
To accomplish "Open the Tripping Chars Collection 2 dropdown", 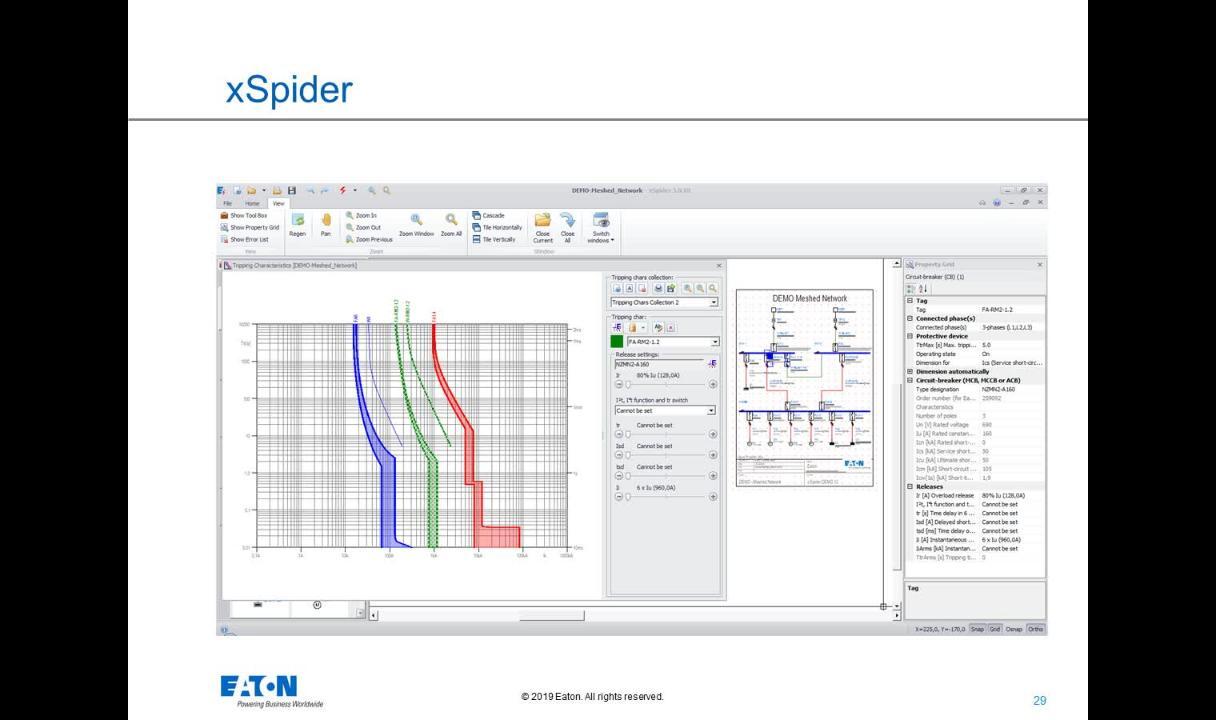I will [x=713, y=302].
